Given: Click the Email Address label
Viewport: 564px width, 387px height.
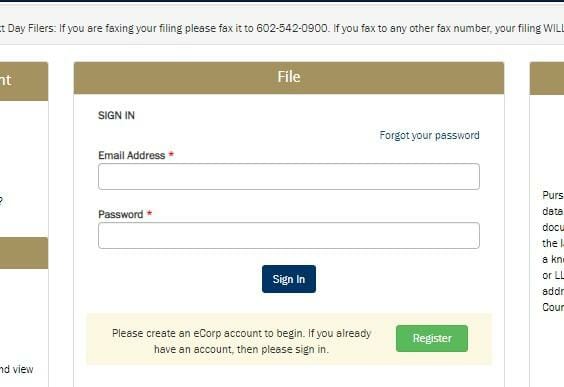Looking at the screenshot, I should (x=132, y=155).
